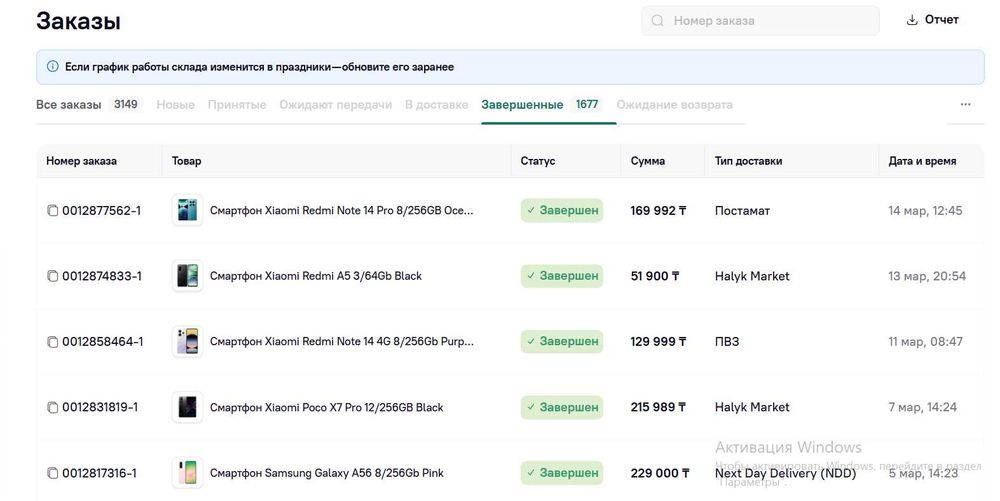Click delivery type ПВЗ

pos(727,342)
